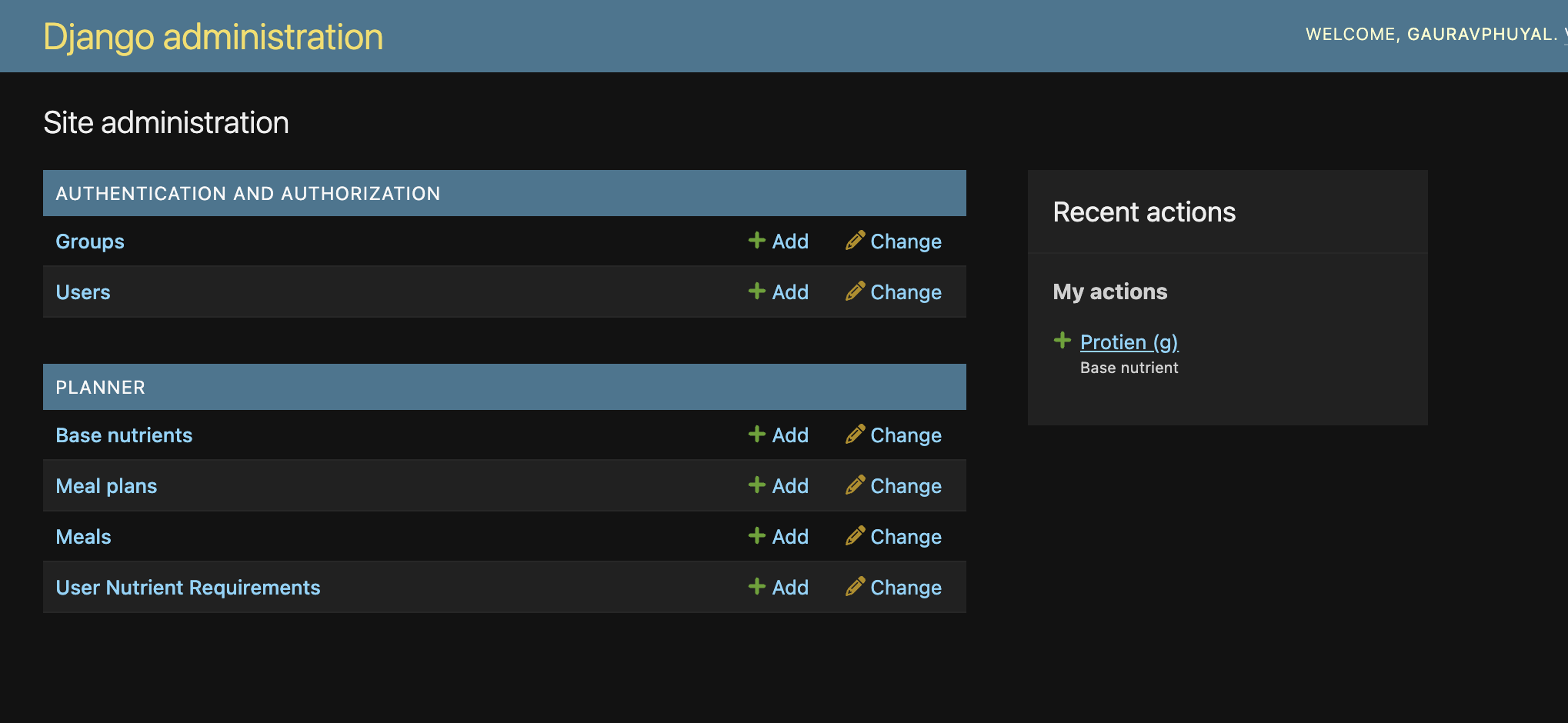The height and width of the screenshot is (723, 1568).
Task: Click the plus icon in Meals row
Action: click(x=756, y=536)
